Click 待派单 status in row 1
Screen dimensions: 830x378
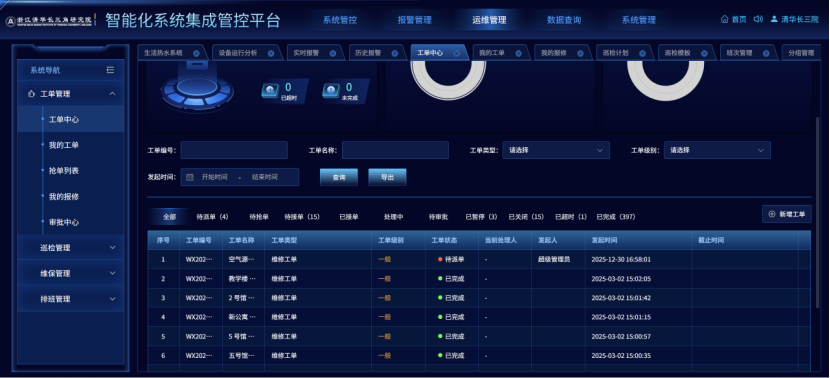(x=451, y=259)
